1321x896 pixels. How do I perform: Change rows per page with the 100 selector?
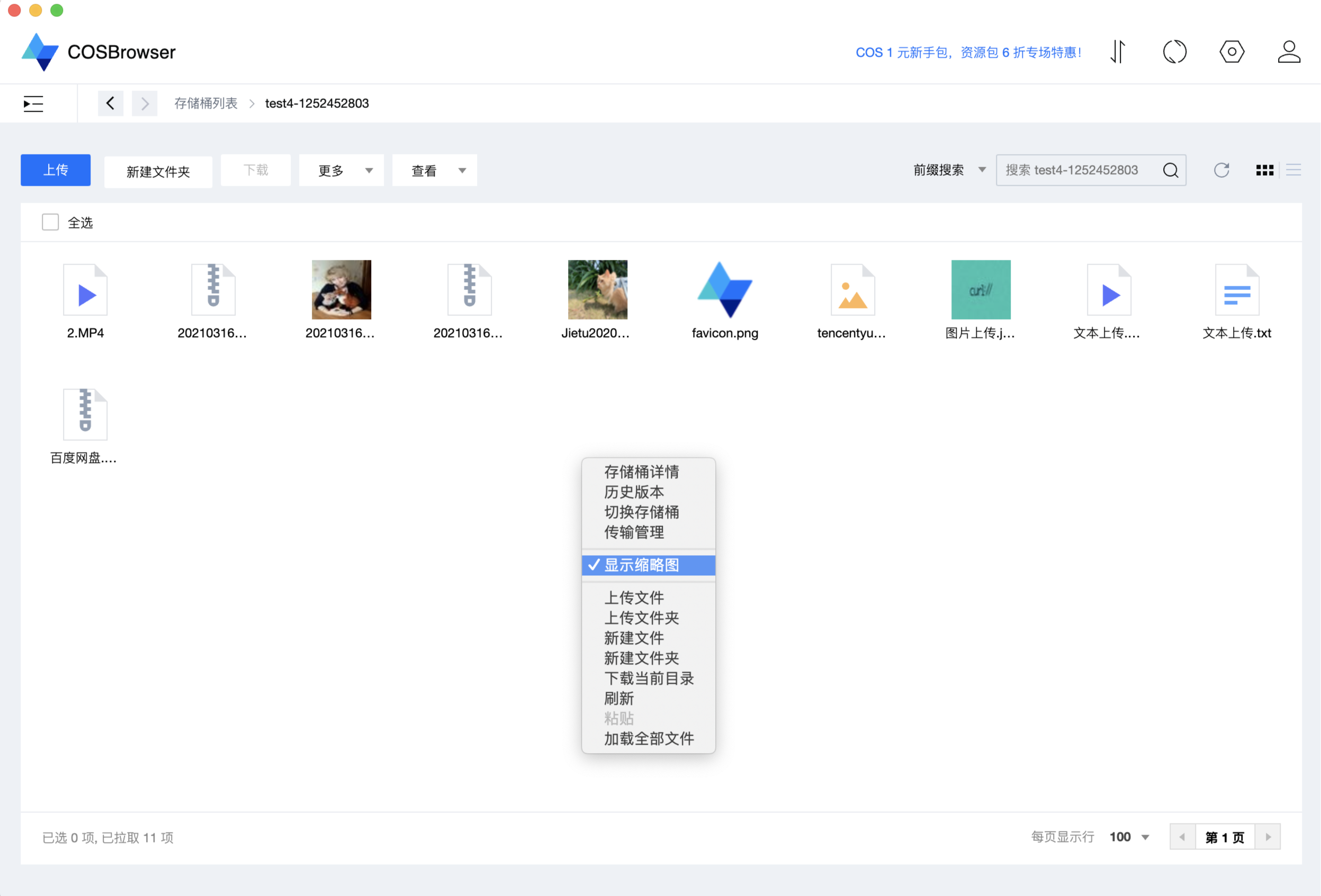pos(1129,836)
